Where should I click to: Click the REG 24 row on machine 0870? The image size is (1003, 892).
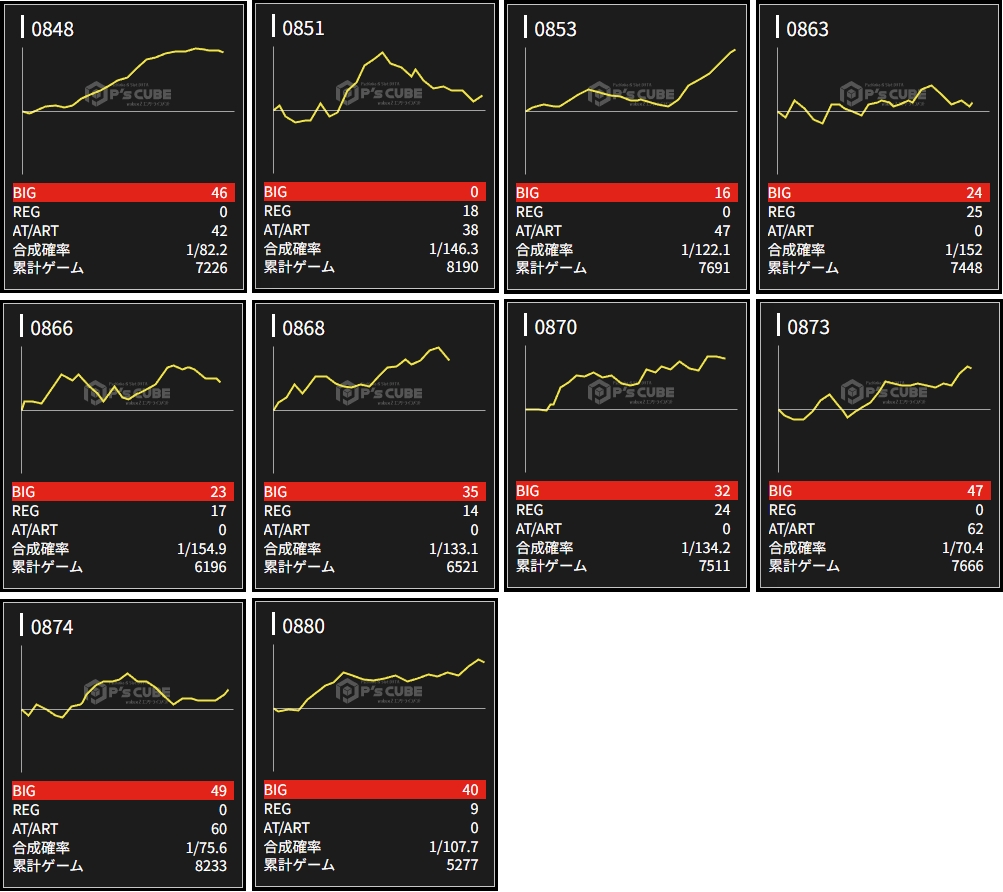pos(626,510)
